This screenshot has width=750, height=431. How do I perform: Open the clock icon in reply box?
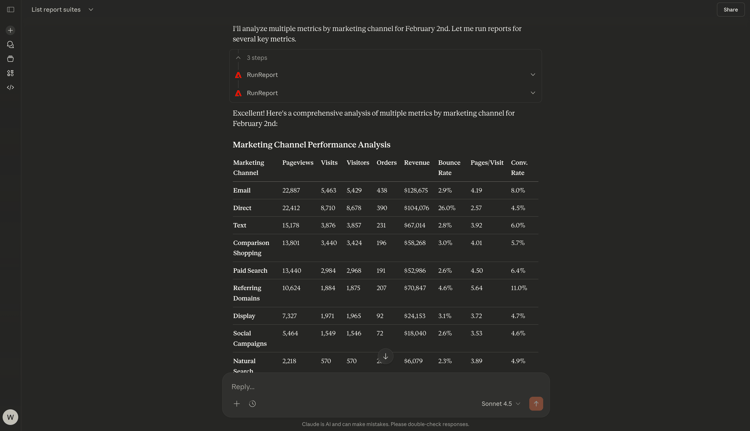(x=253, y=404)
